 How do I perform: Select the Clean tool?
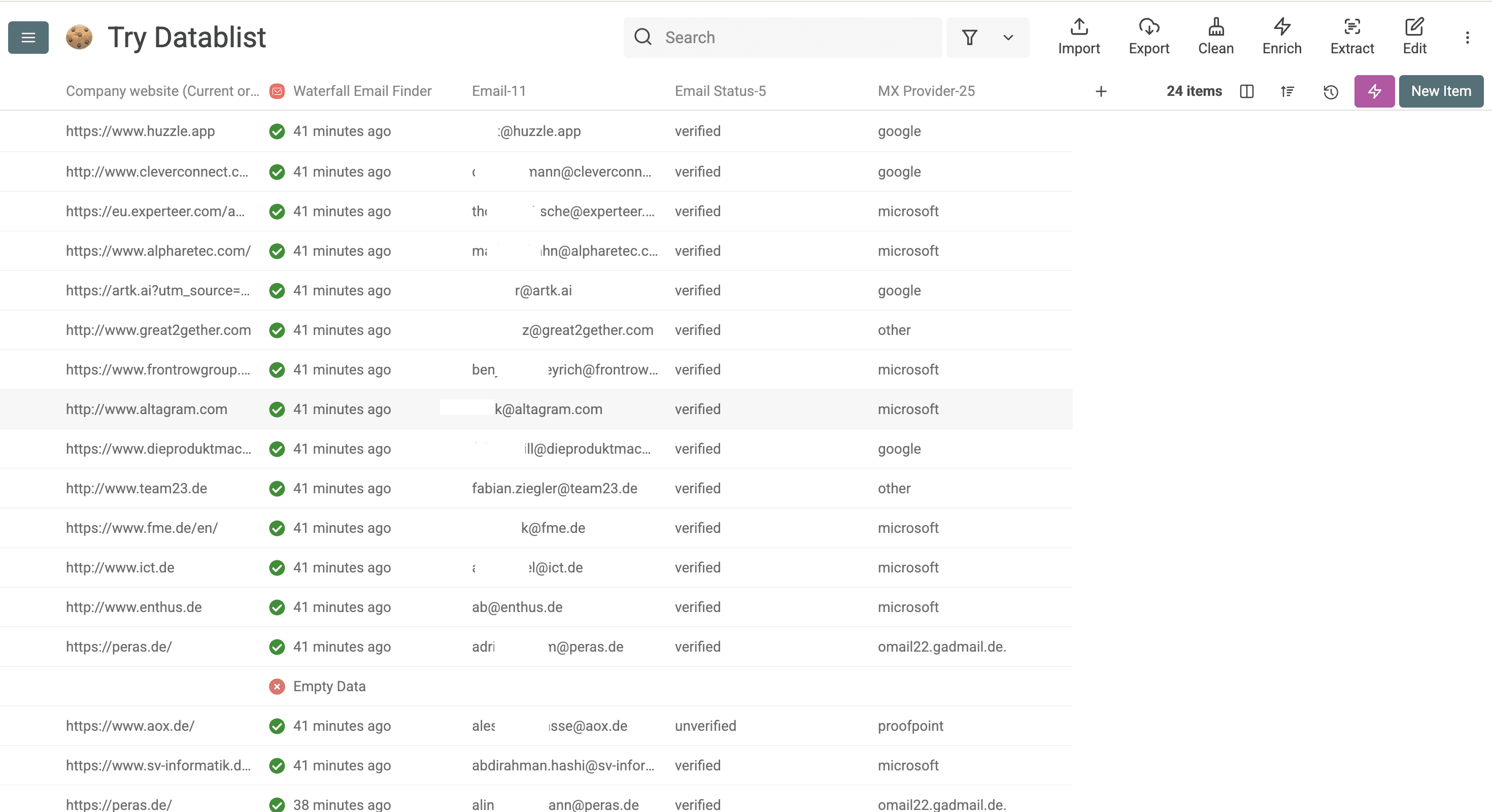pos(1216,37)
